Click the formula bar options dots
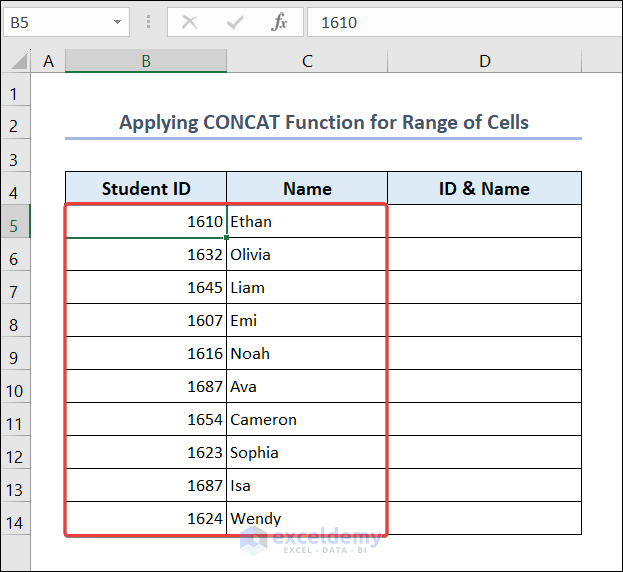The width and height of the screenshot is (623, 572). (x=149, y=22)
